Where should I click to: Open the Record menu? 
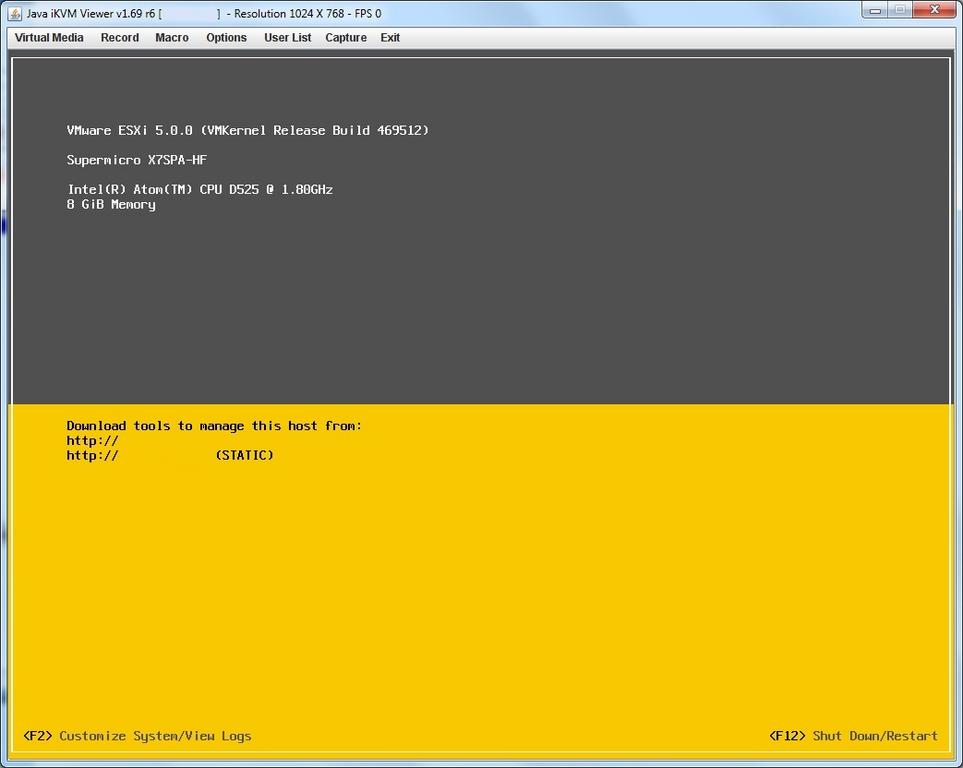click(119, 38)
